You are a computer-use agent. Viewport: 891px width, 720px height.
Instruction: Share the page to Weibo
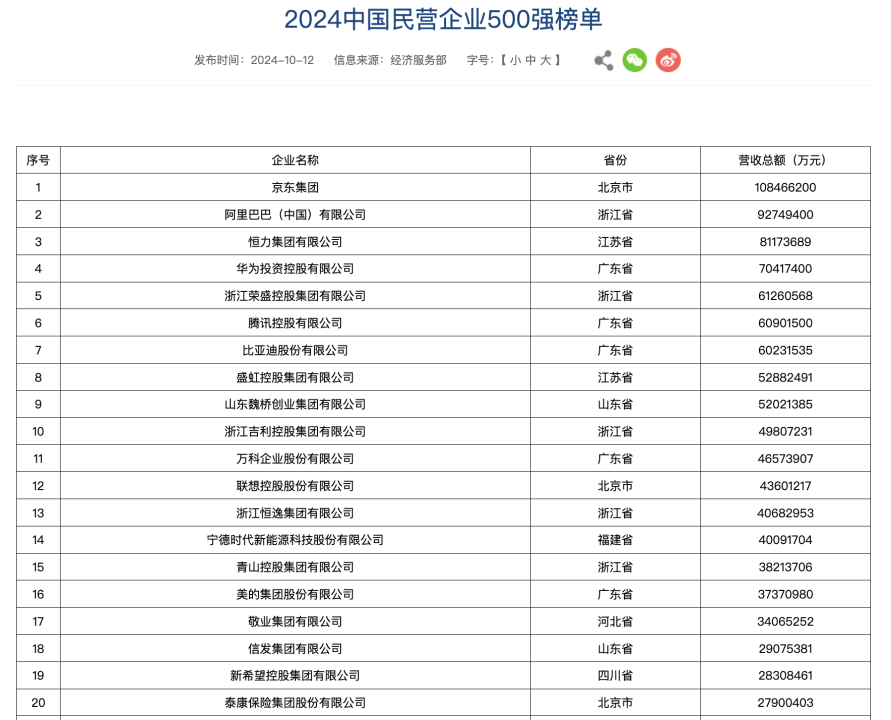pyautogui.click(x=668, y=60)
